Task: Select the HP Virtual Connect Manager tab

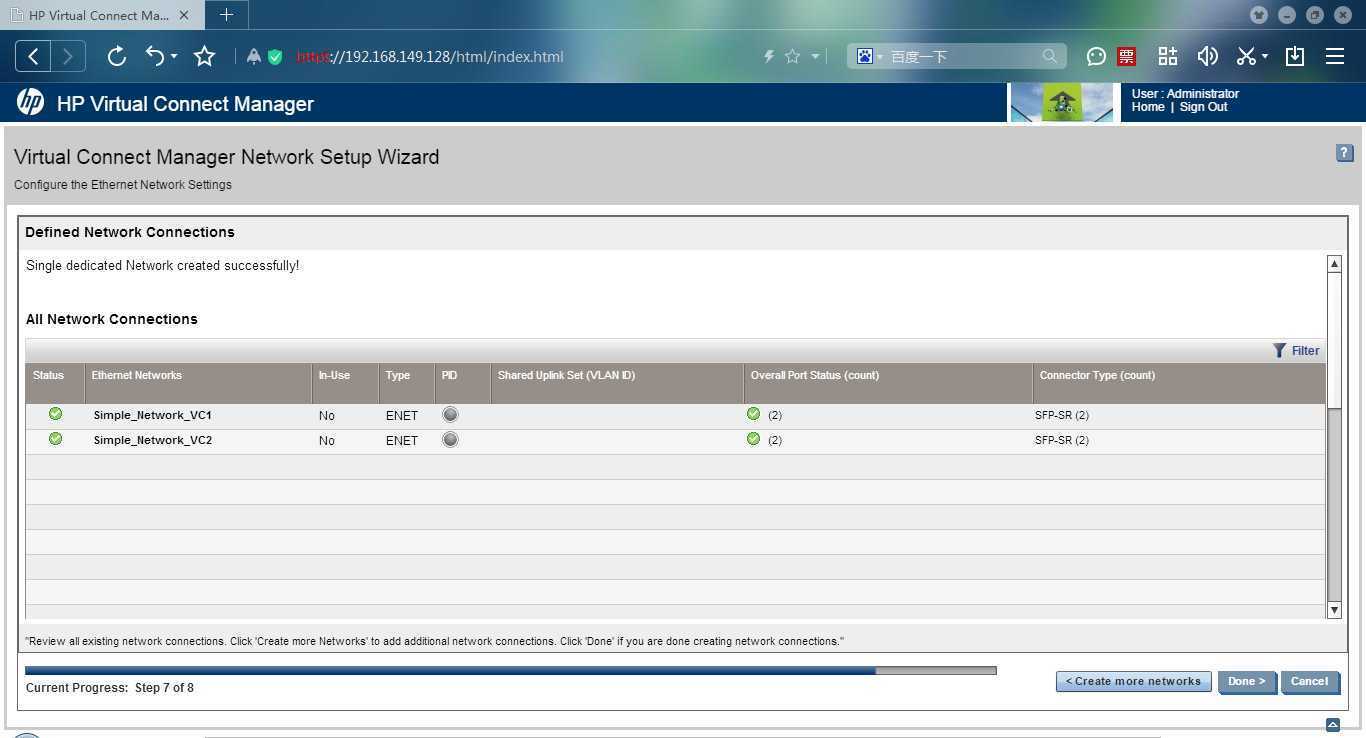Action: tap(100, 15)
